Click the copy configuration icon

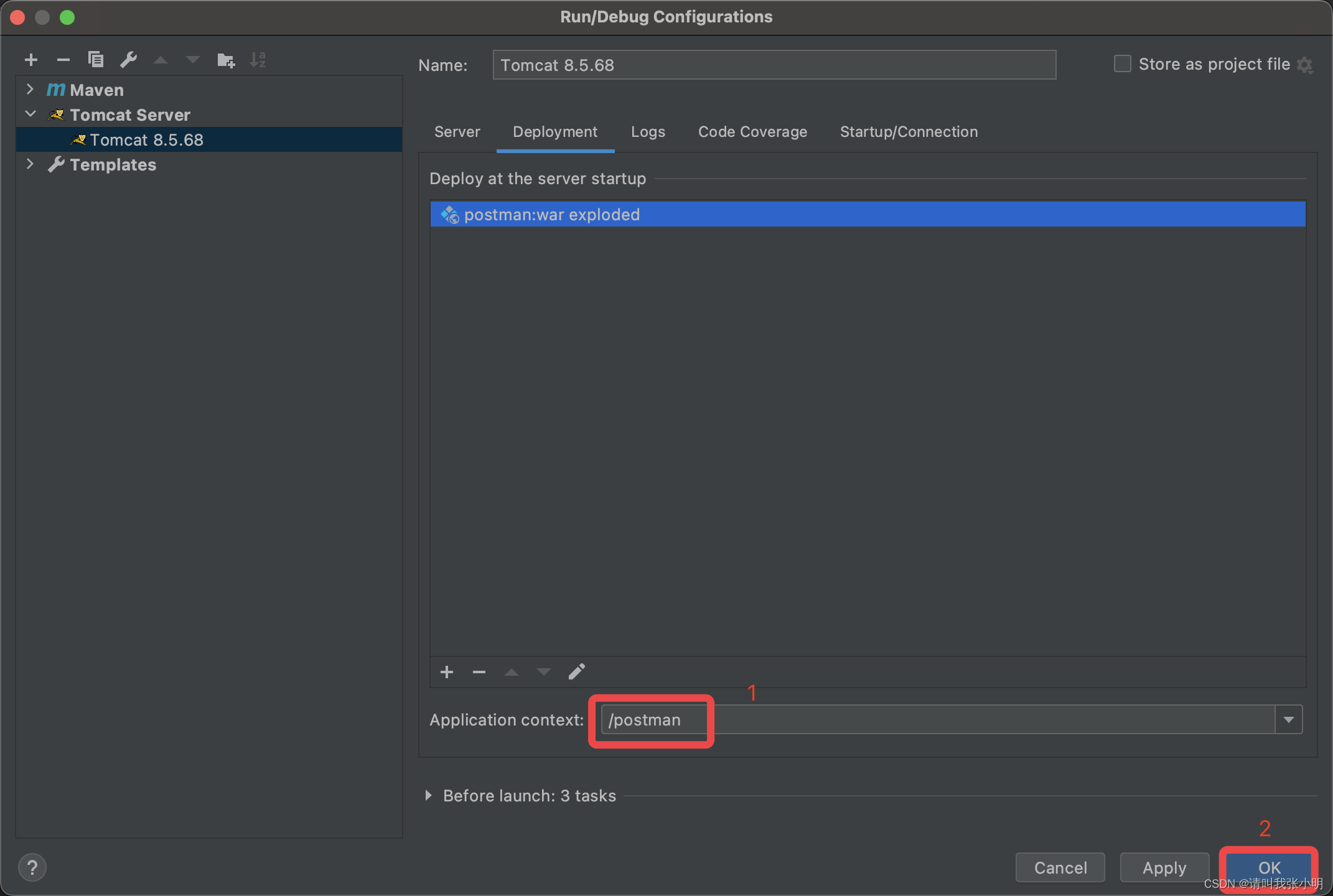(x=96, y=60)
